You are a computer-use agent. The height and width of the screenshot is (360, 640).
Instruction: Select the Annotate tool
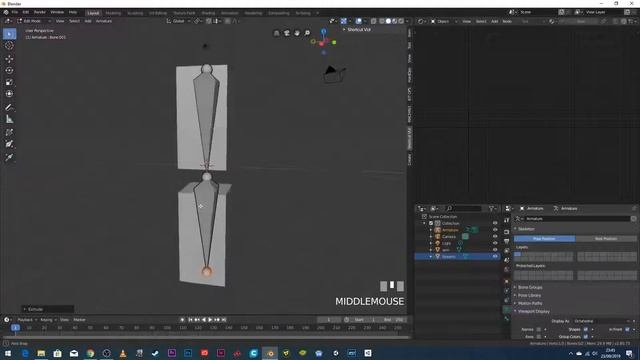click(9, 107)
